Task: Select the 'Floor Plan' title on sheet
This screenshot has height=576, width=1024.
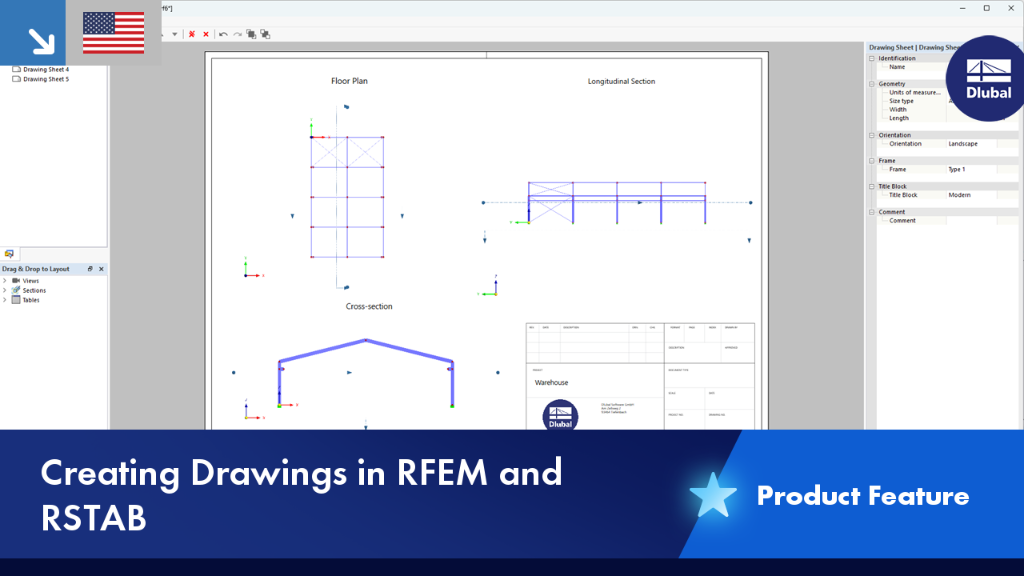Action: pos(349,81)
